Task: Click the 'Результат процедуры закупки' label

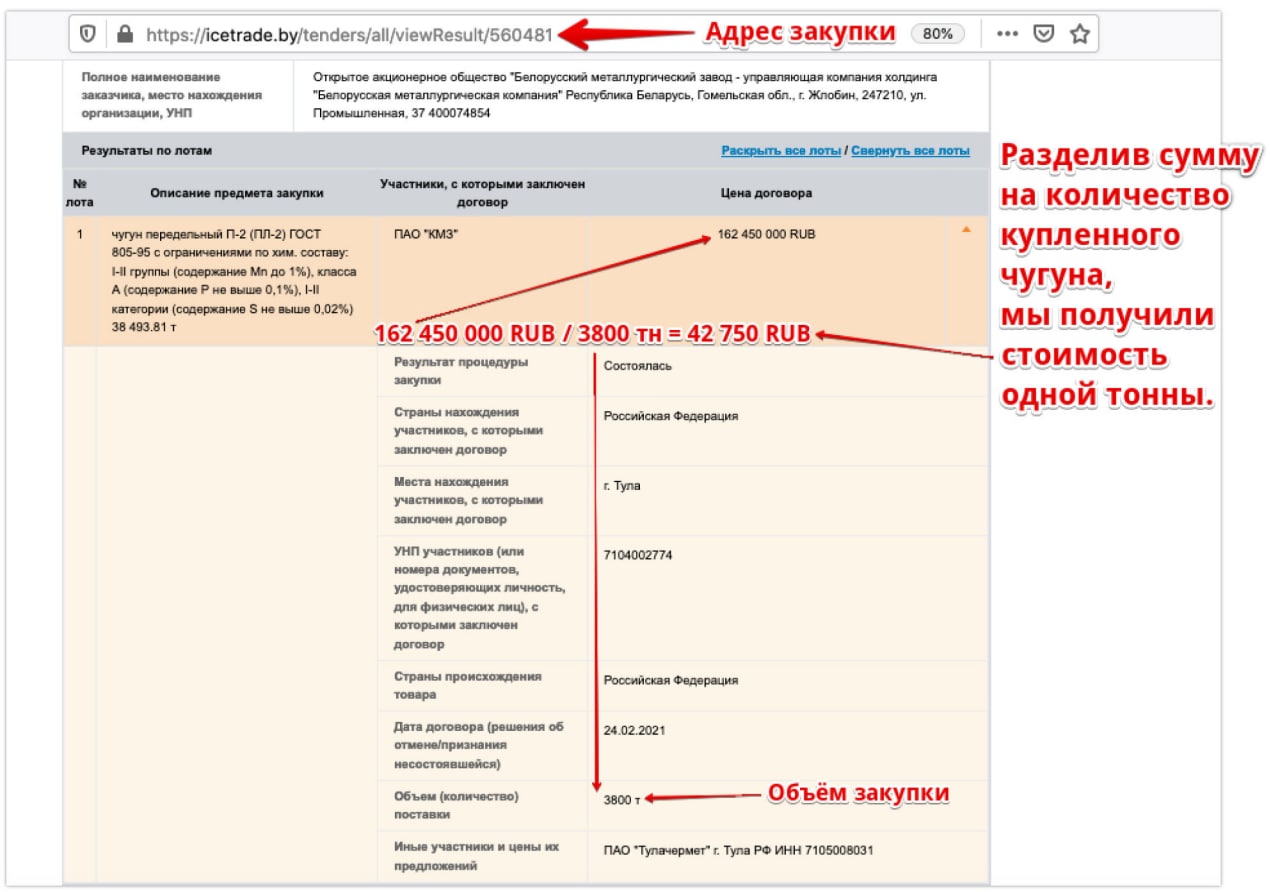Action: pyautogui.click(x=461, y=371)
